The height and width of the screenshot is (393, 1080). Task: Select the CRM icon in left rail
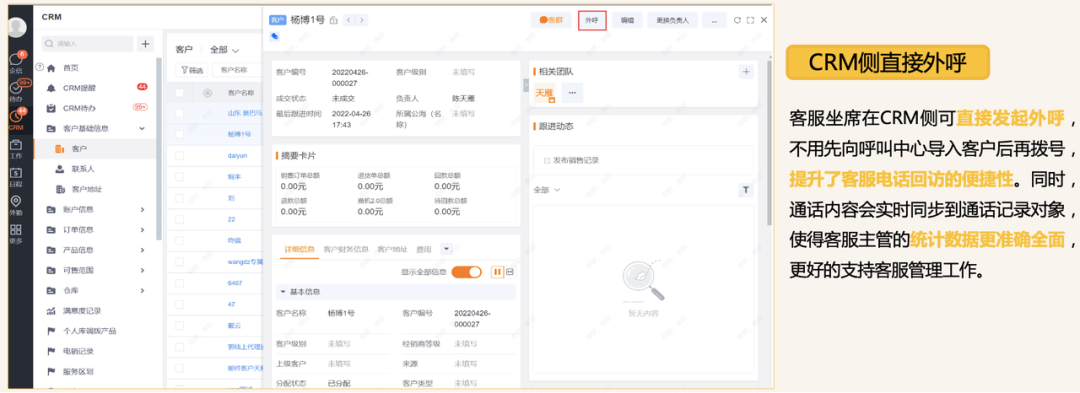tap(16, 120)
